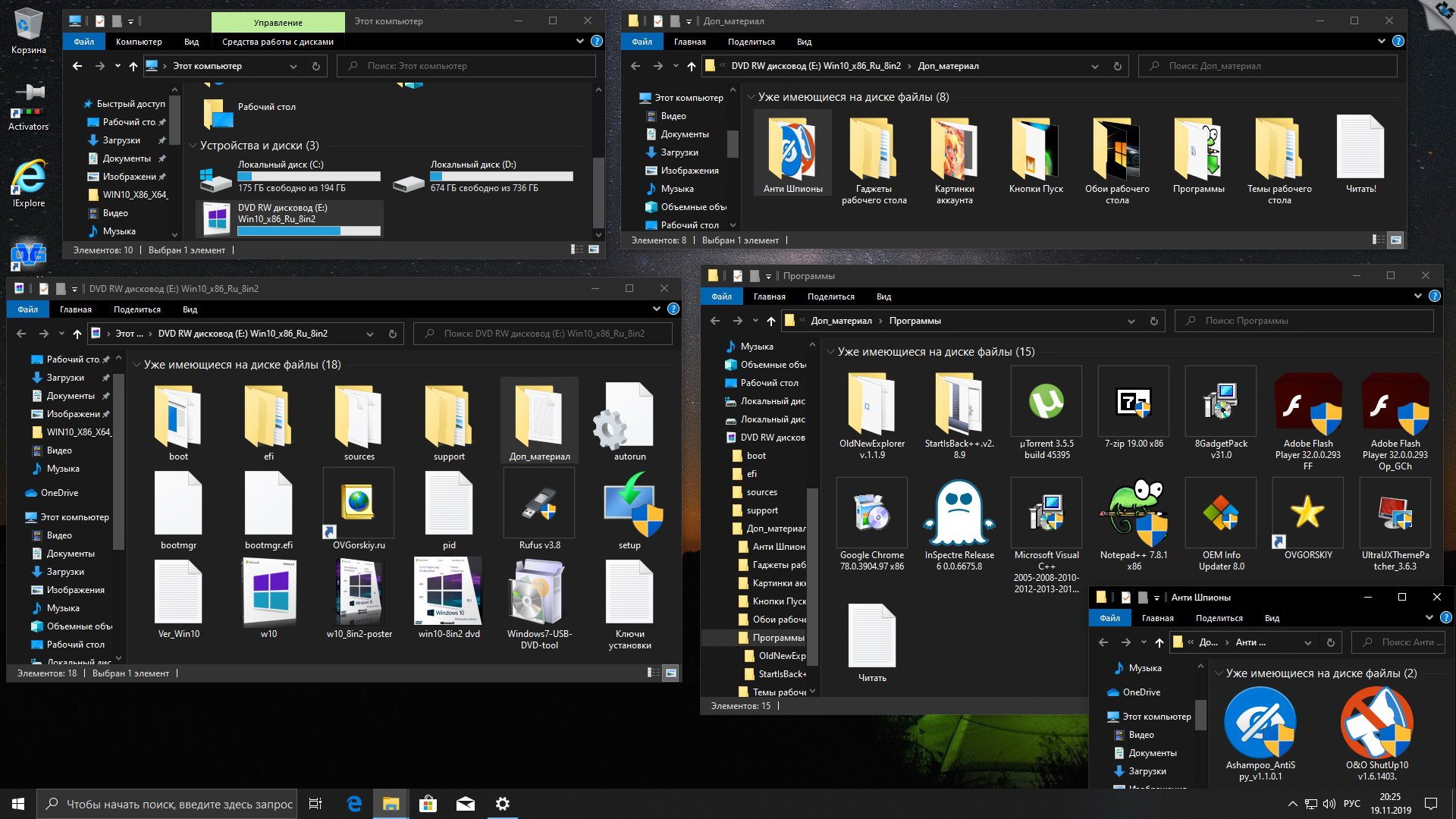1456x819 pixels.
Task: Open Главная tab in Программы window
Action: [770, 297]
